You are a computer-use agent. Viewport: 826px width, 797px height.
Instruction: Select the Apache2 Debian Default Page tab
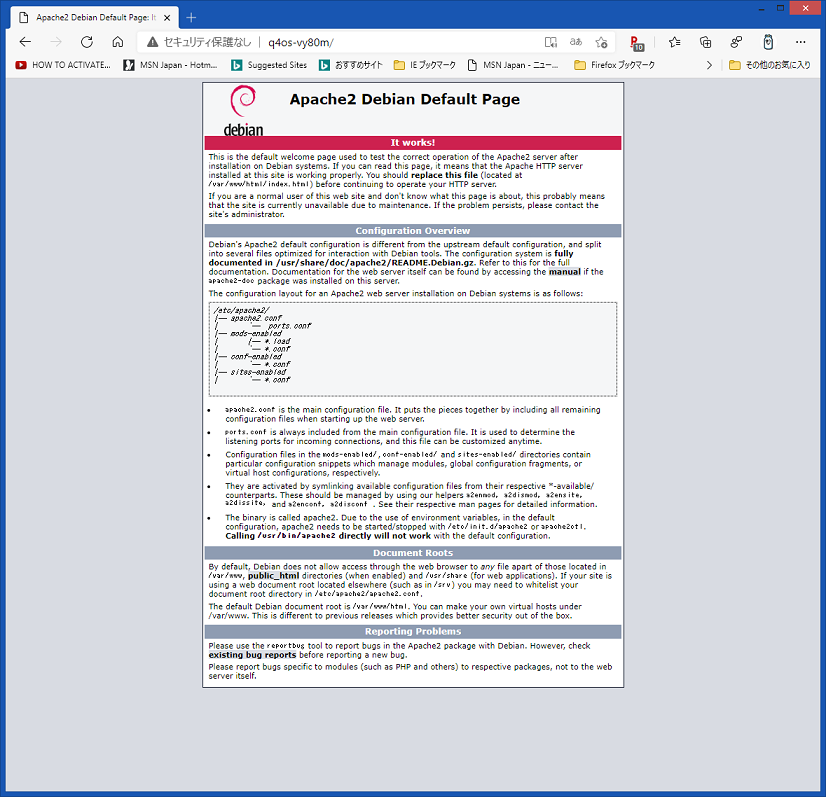coord(95,17)
